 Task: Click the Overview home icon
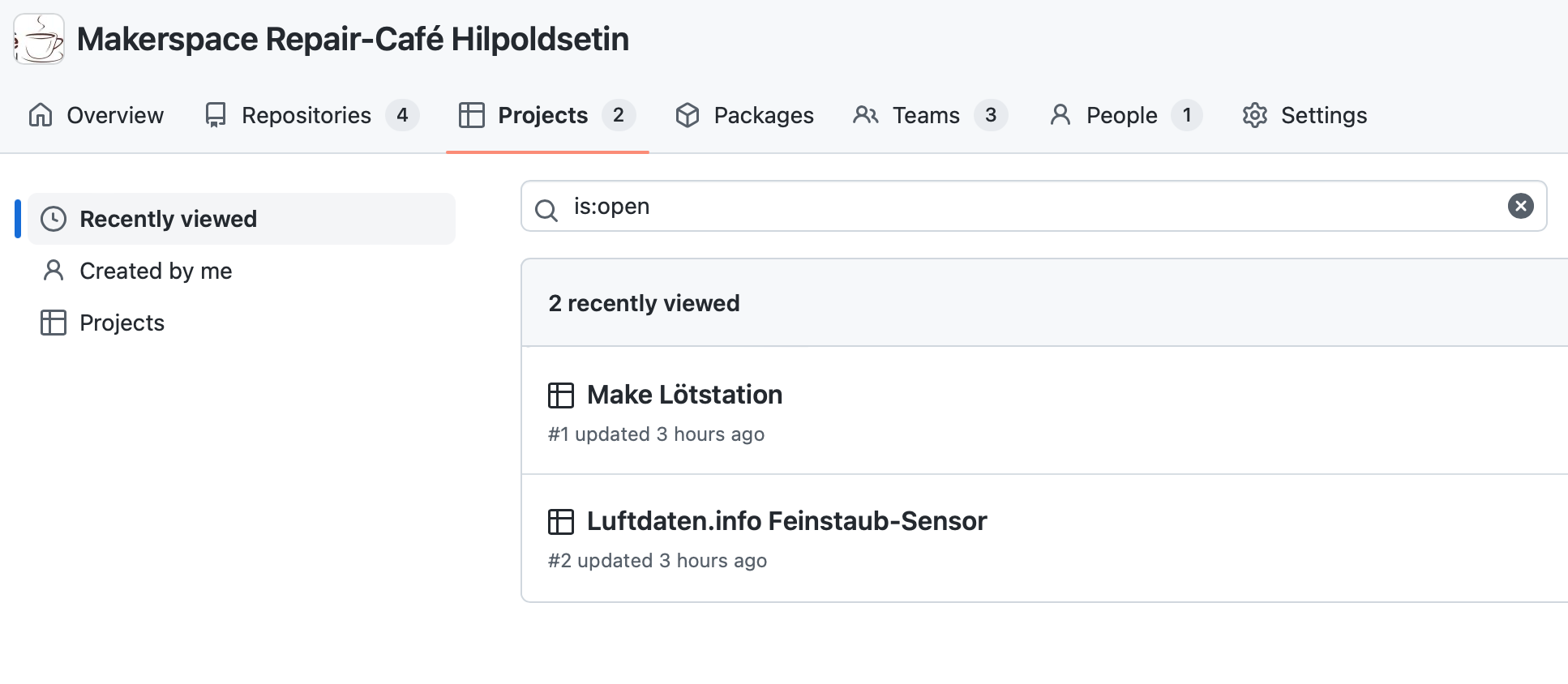pyautogui.click(x=41, y=115)
